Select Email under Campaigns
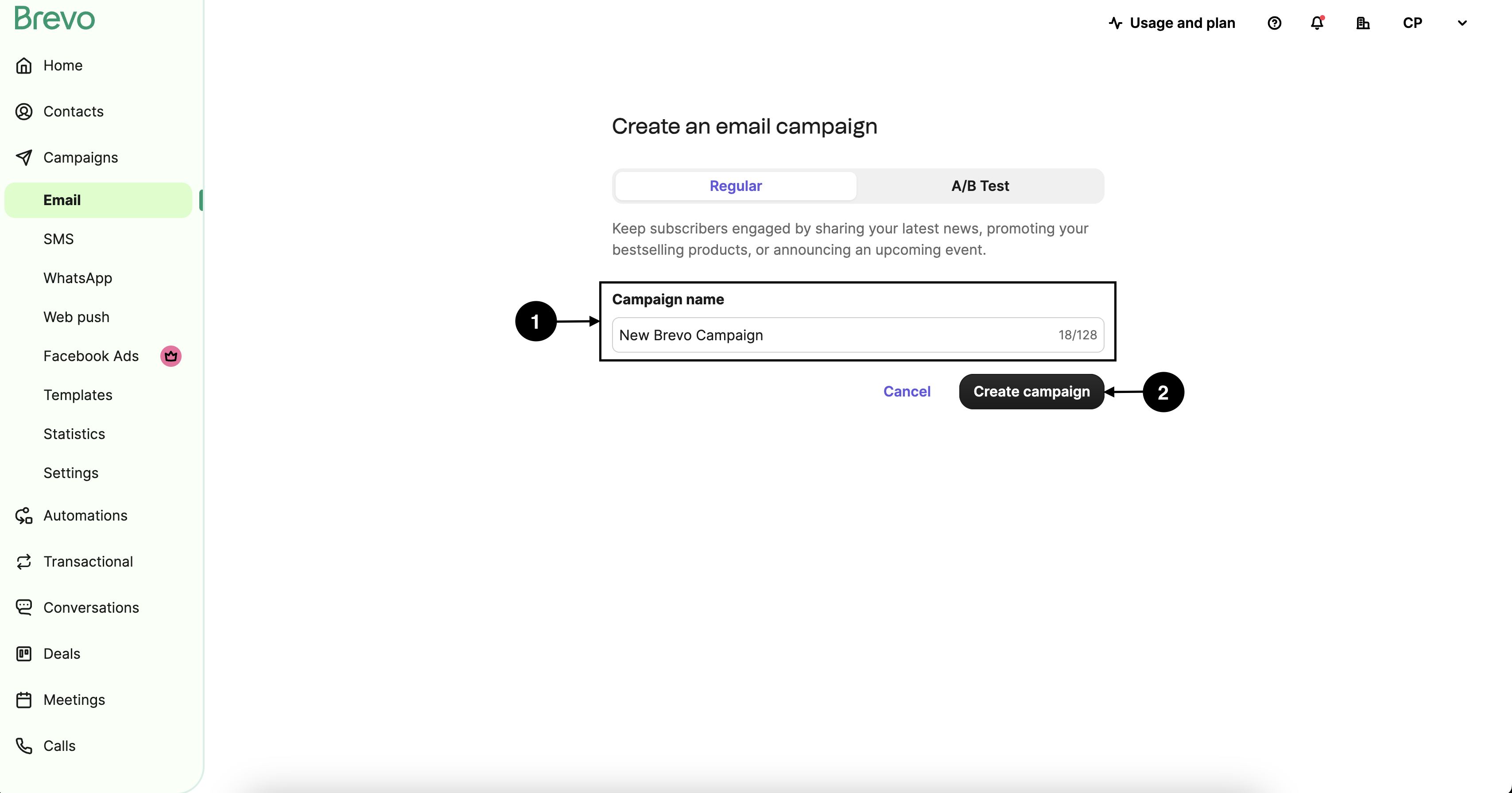The width and height of the screenshot is (1512, 793). point(98,200)
